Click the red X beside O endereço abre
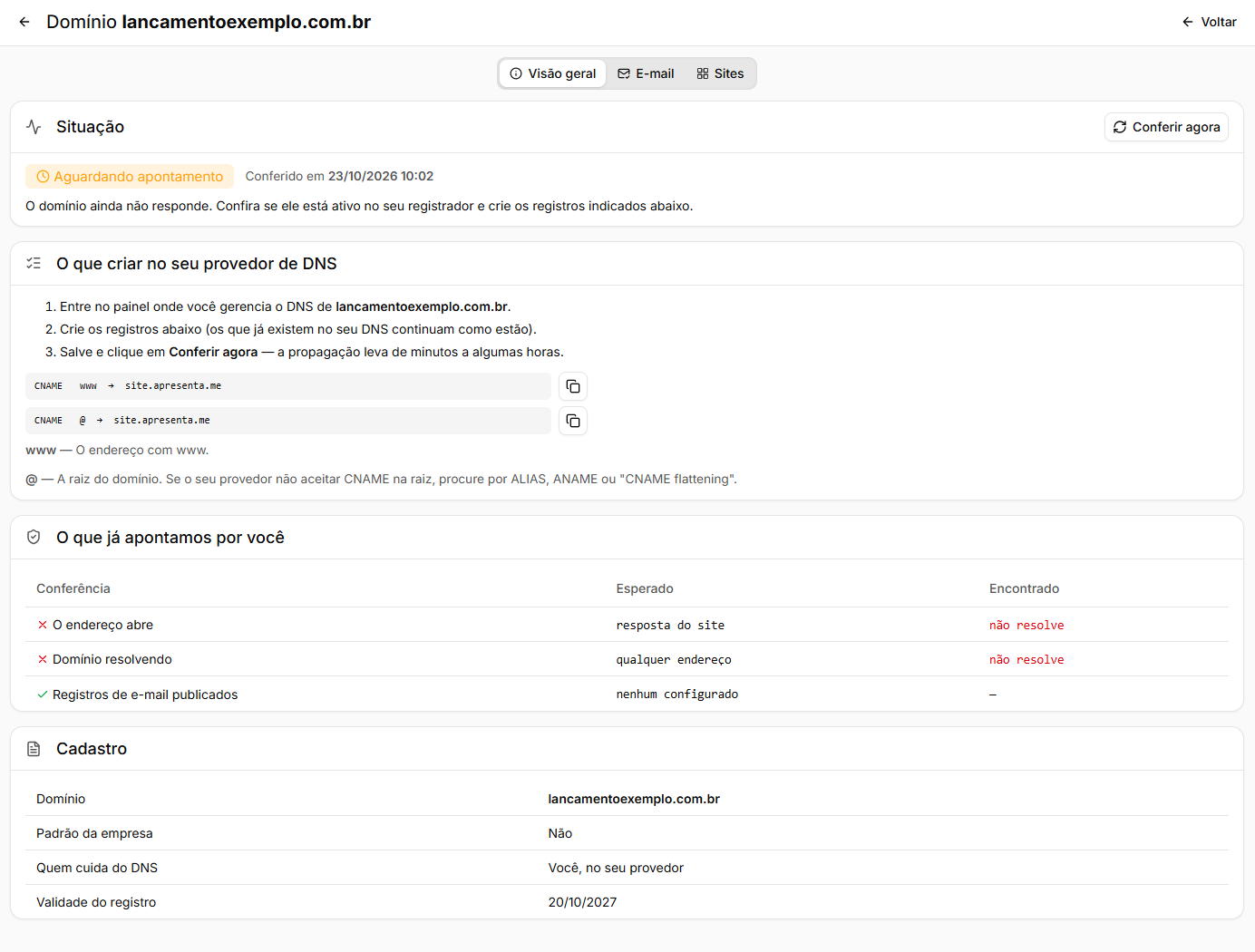The height and width of the screenshot is (952, 1255). point(43,625)
